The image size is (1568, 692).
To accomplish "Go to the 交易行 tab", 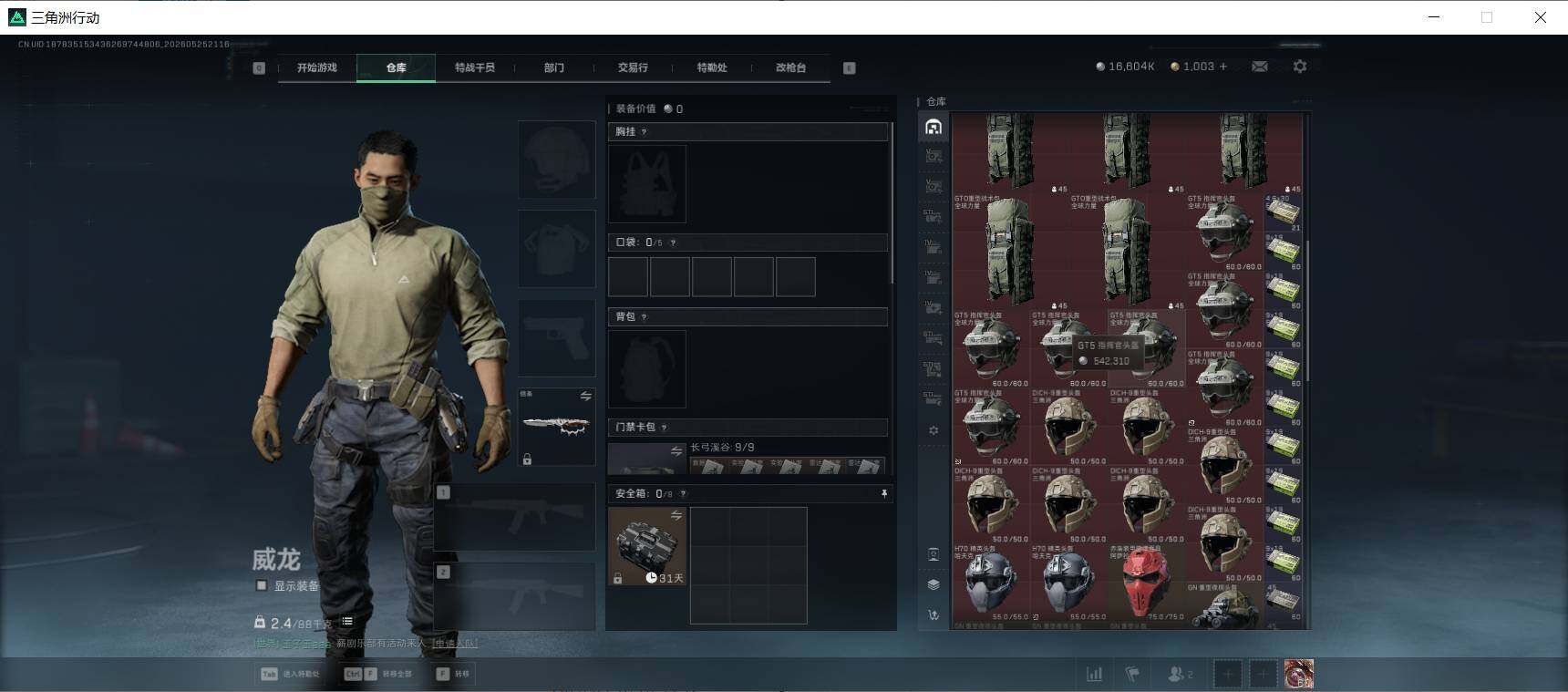I will [633, 67].
